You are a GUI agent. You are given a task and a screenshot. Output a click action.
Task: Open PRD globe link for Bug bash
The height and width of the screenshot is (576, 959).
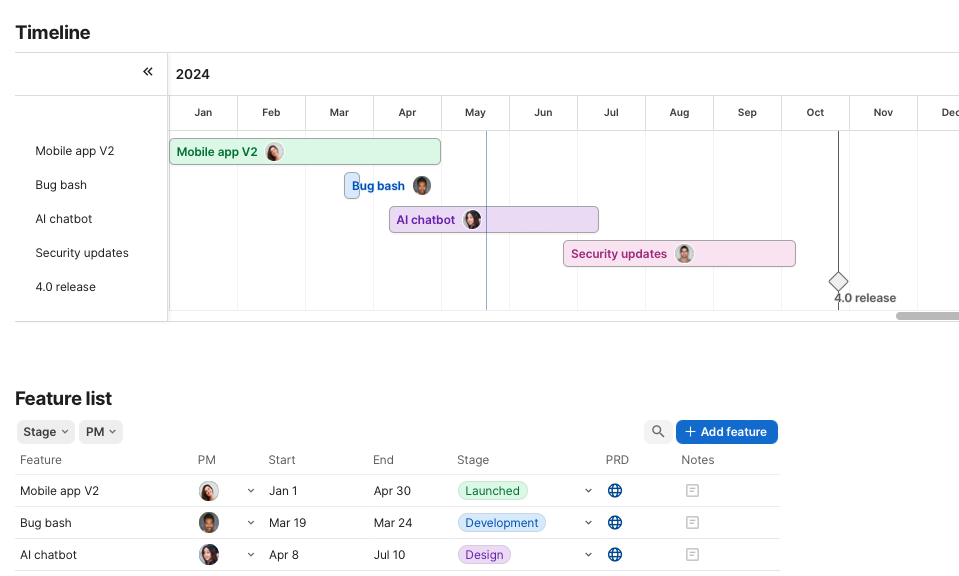(615, 523)
